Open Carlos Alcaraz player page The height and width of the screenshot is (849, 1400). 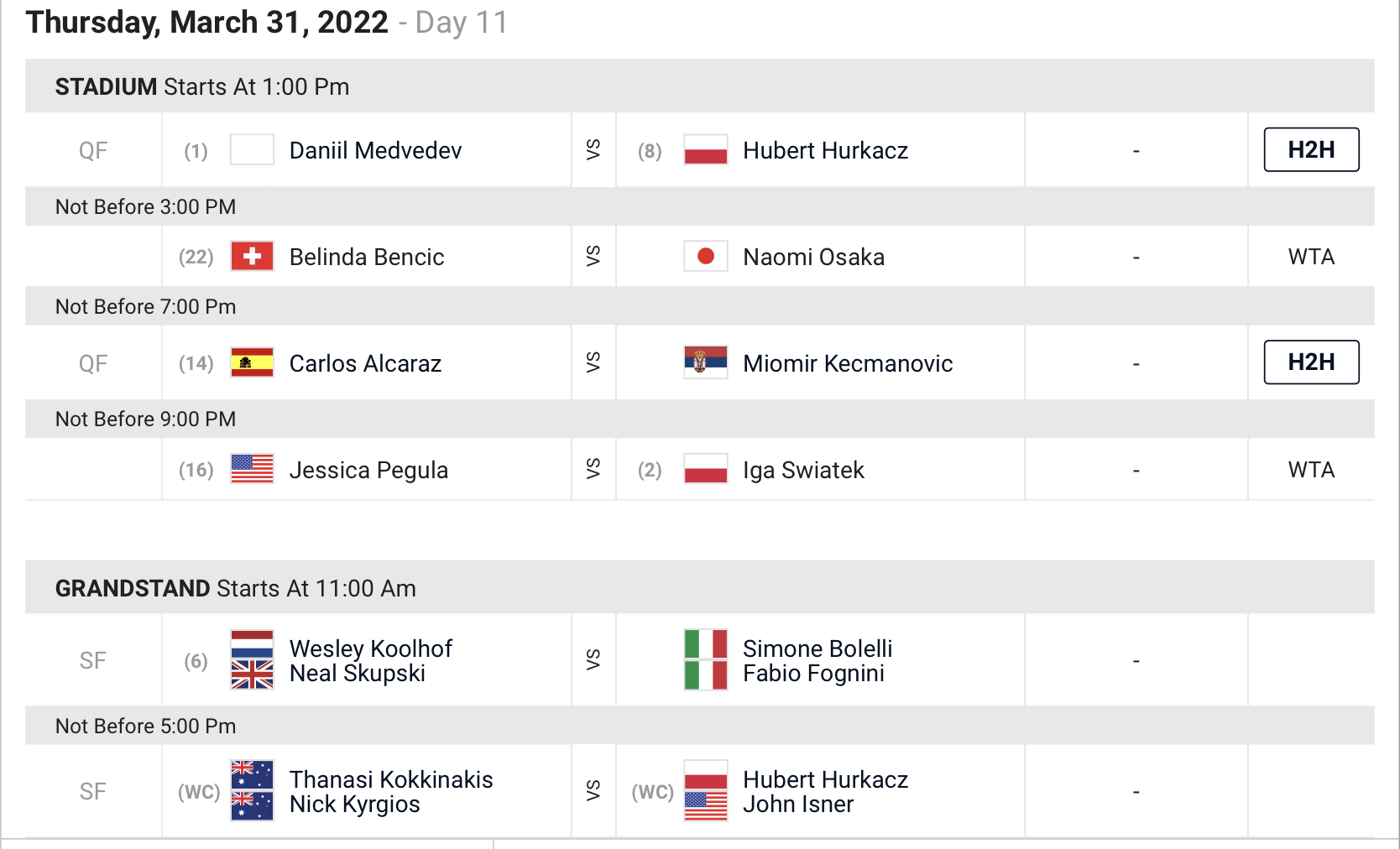(365, 363)
